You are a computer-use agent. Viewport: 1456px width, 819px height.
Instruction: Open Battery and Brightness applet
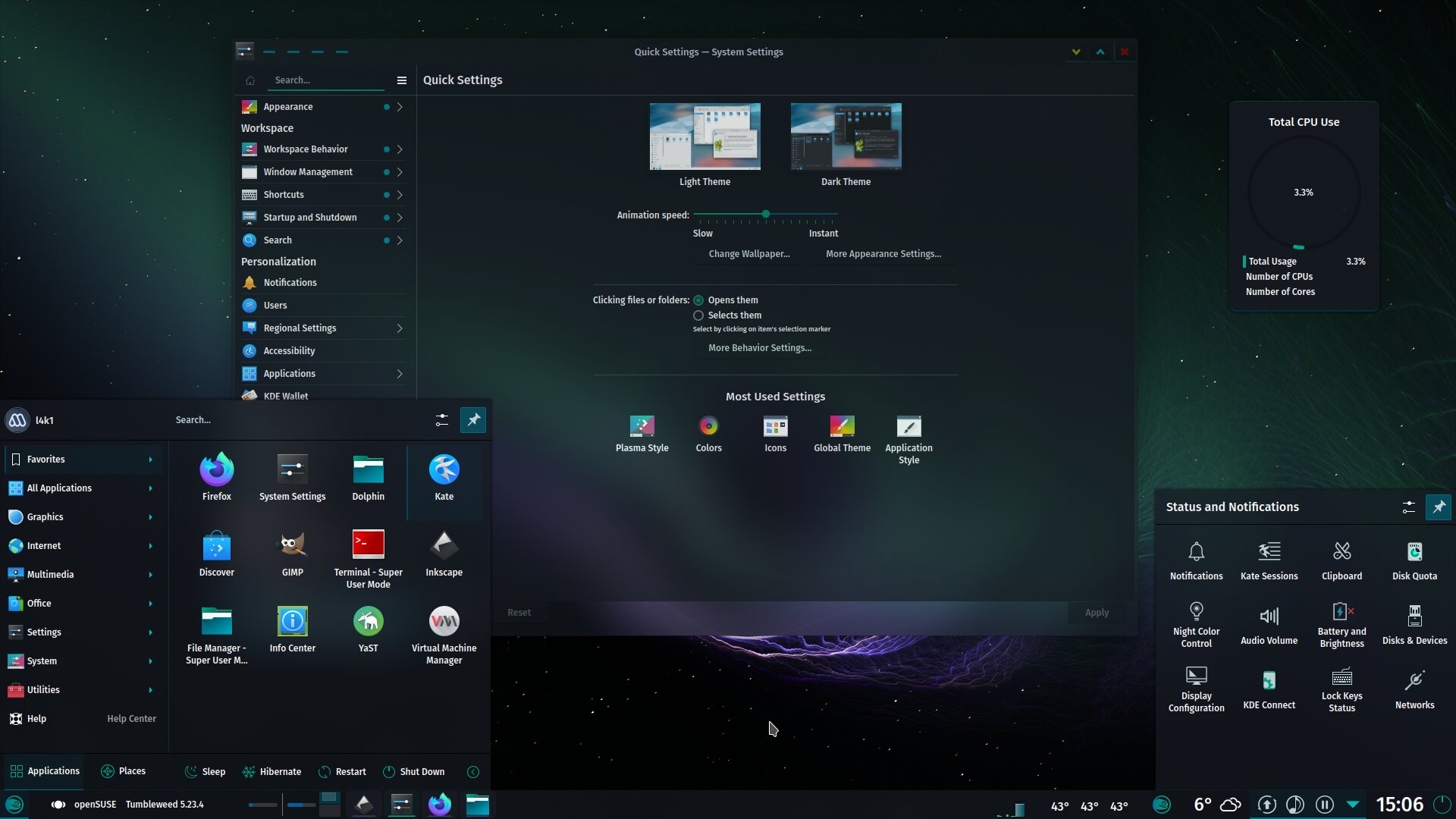(1342, 625)
